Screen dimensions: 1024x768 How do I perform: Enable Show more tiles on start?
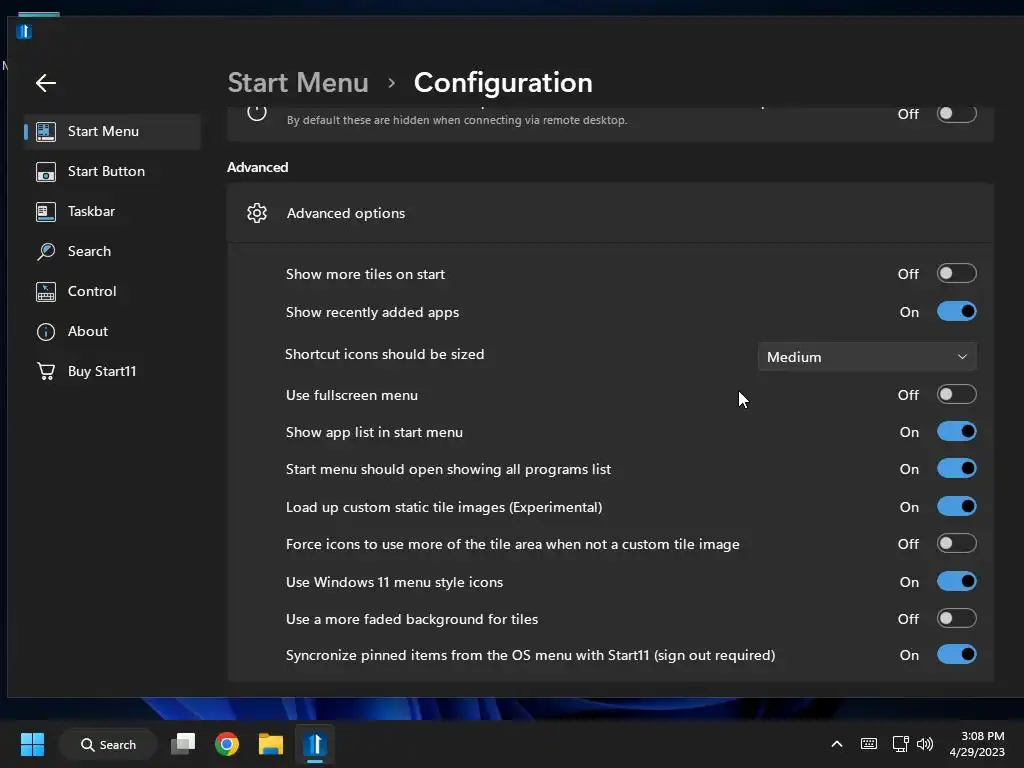coord(957,273)
